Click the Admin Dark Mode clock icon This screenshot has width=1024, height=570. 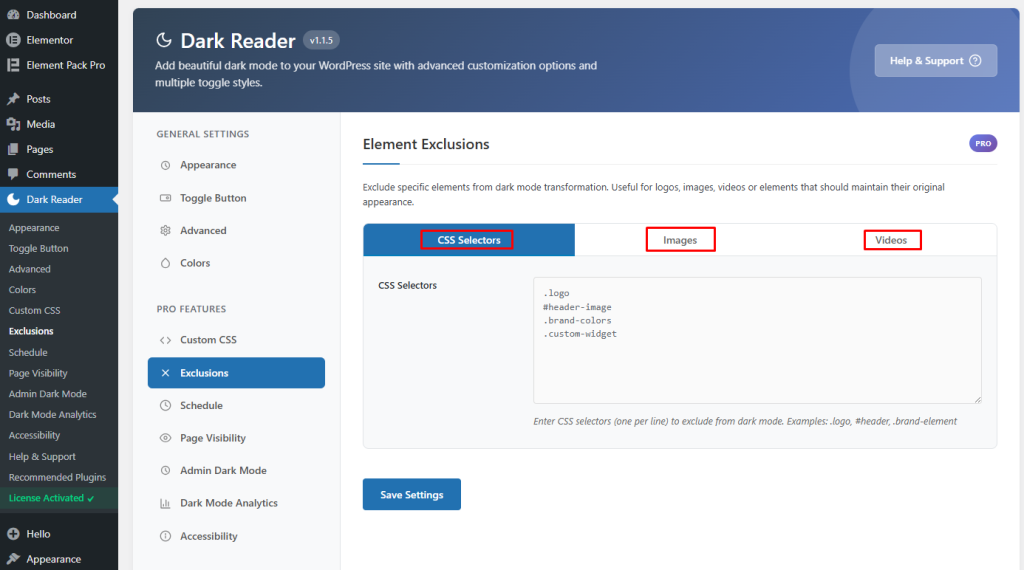pyautogui.click(x=165, y=470)
